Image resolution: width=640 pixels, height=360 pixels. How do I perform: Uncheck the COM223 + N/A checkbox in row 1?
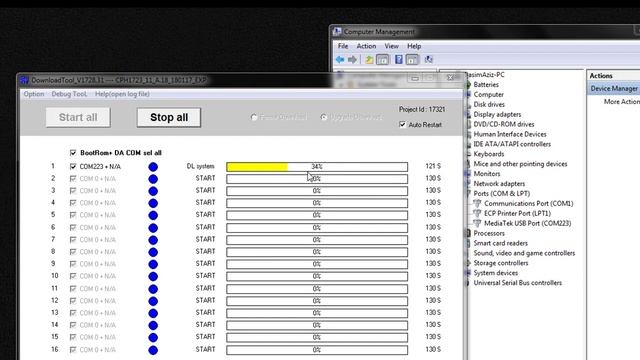73,167
